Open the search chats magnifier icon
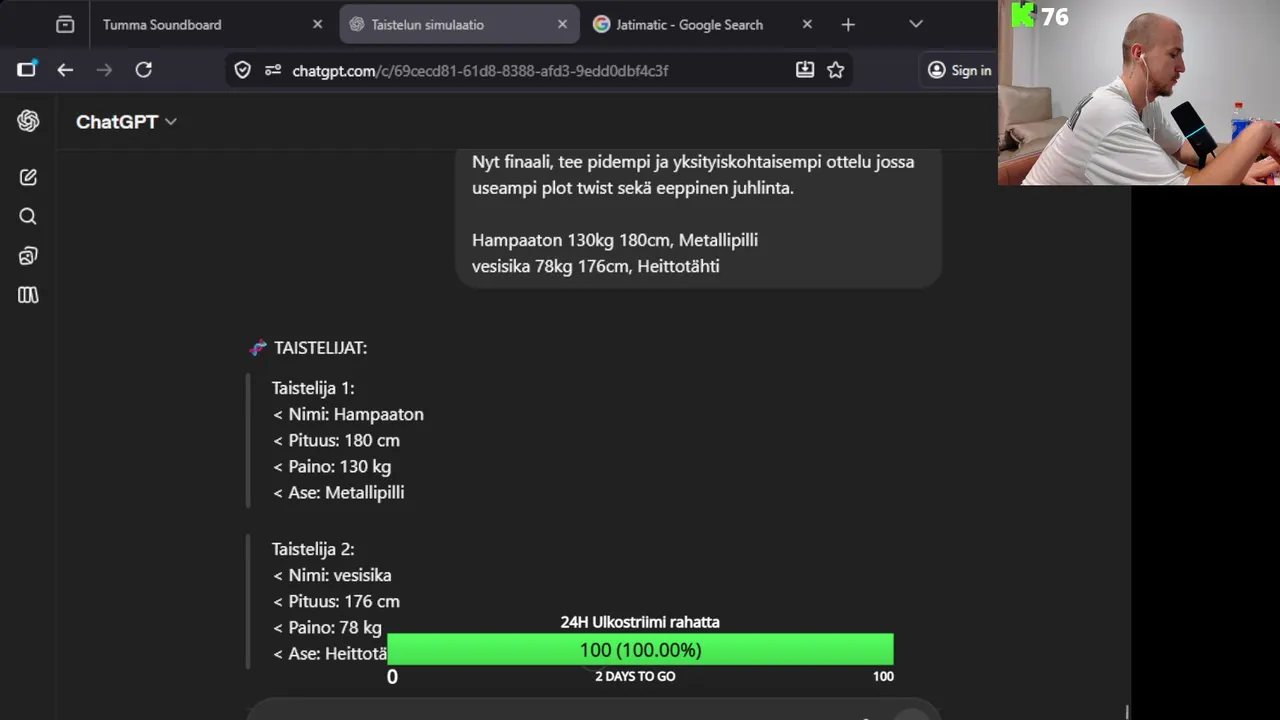Screen dimensions: 1280x720 [28, 216]
